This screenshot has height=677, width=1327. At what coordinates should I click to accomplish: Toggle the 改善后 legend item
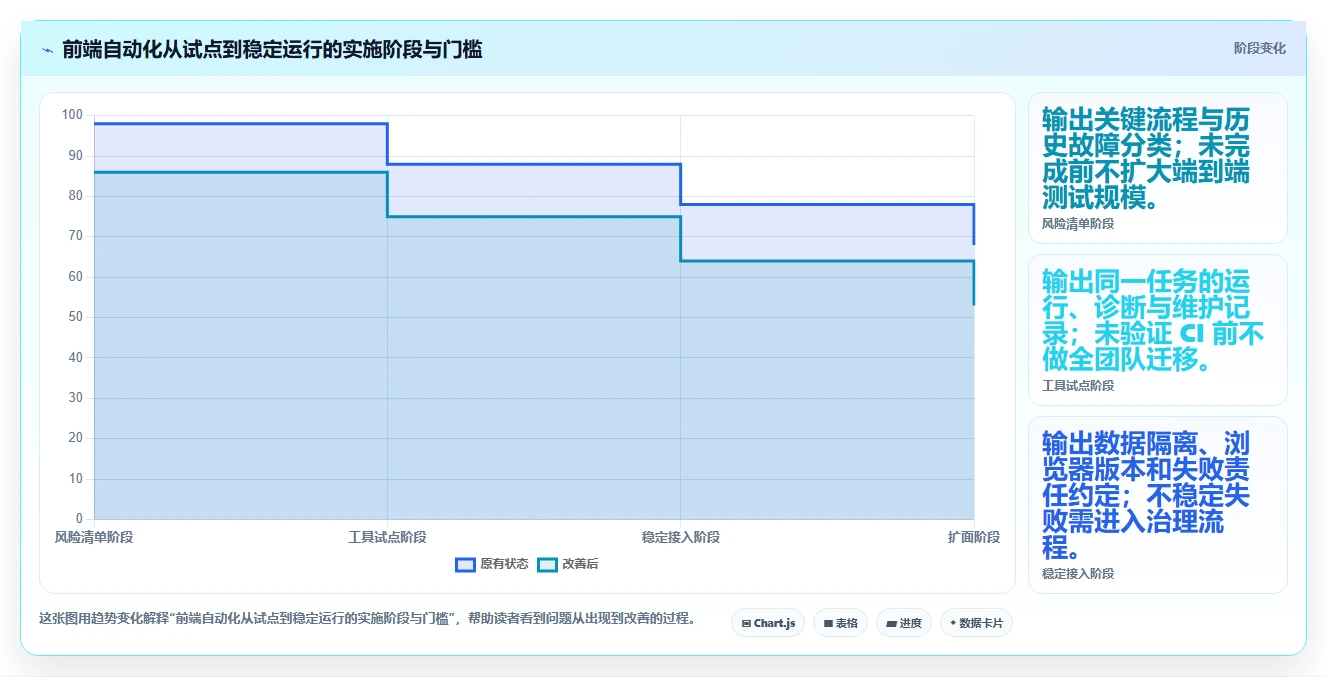[568, 564]
